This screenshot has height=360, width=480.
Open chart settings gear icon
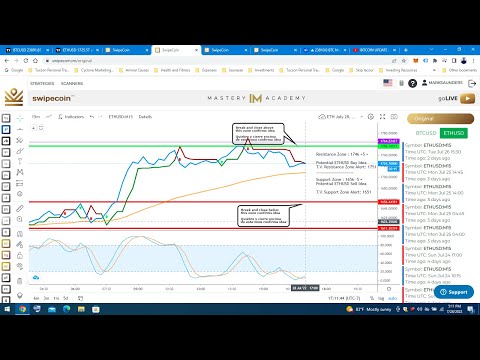click(x=371, y=117)
